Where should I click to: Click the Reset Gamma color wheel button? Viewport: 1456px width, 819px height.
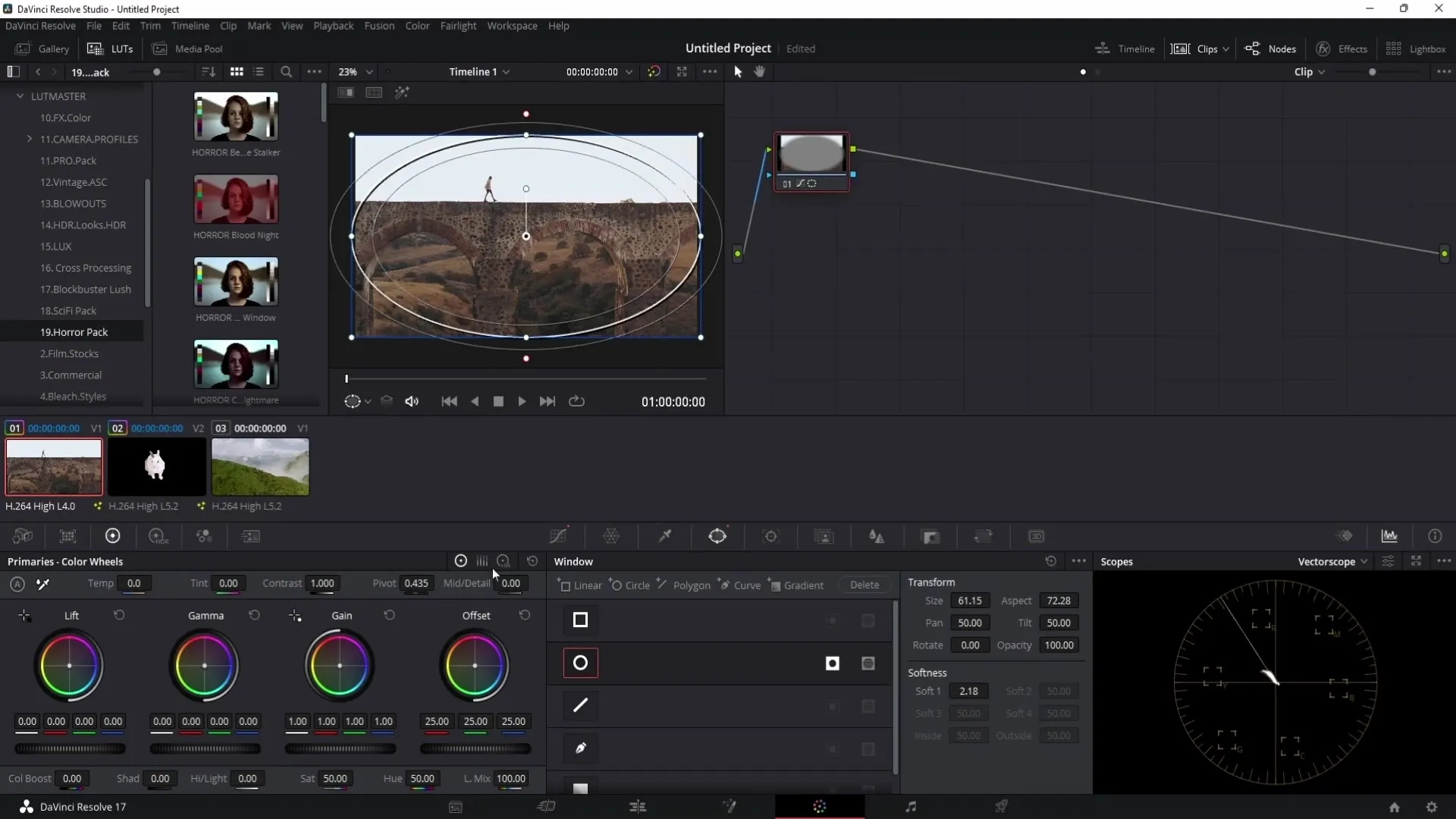254,615
